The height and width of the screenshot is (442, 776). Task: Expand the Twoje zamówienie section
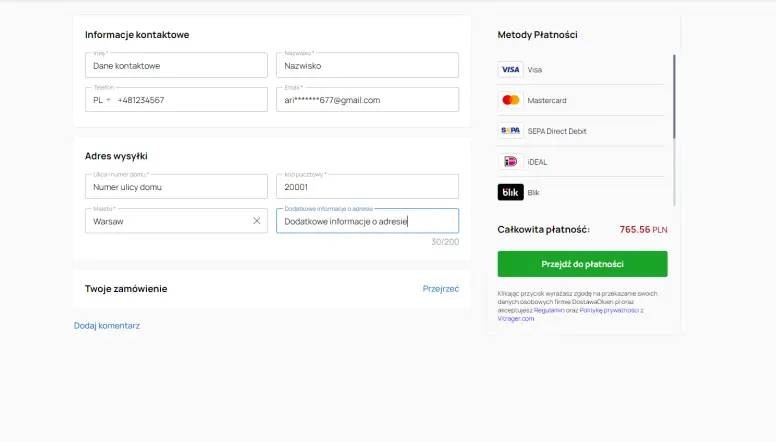(x=126, y=289)
